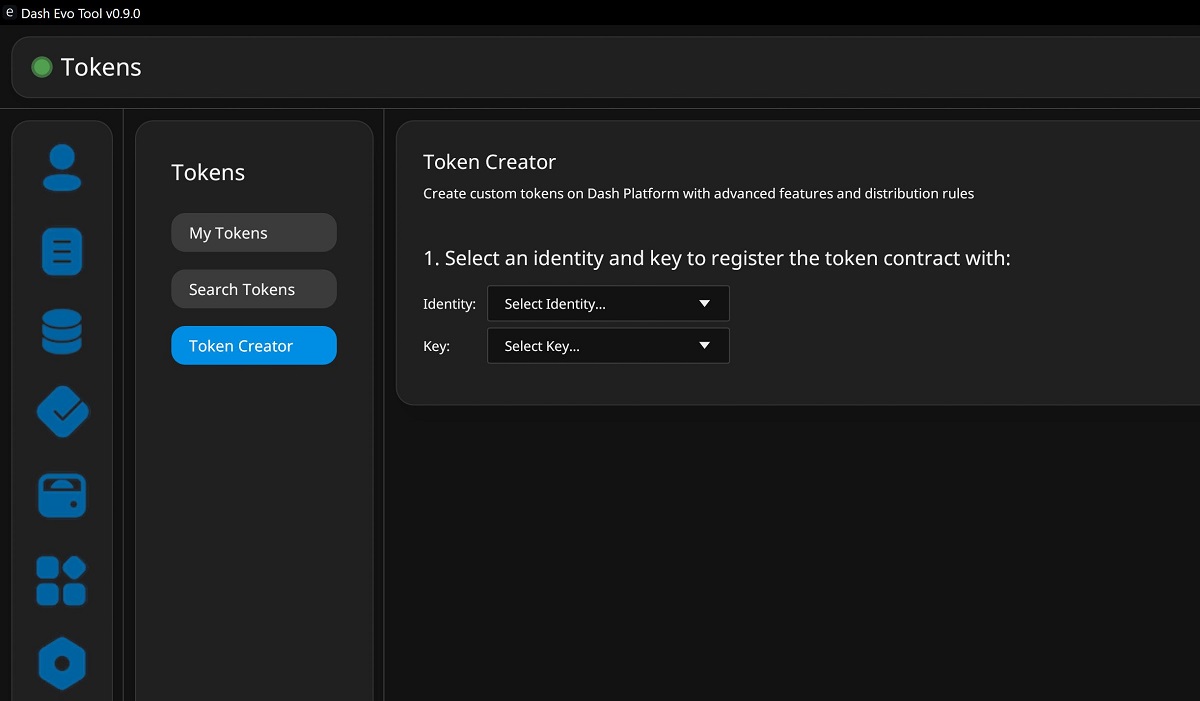
Task: Expand the Select Identity dropdown
Action: pyautogui.click(x=608, y=304)
